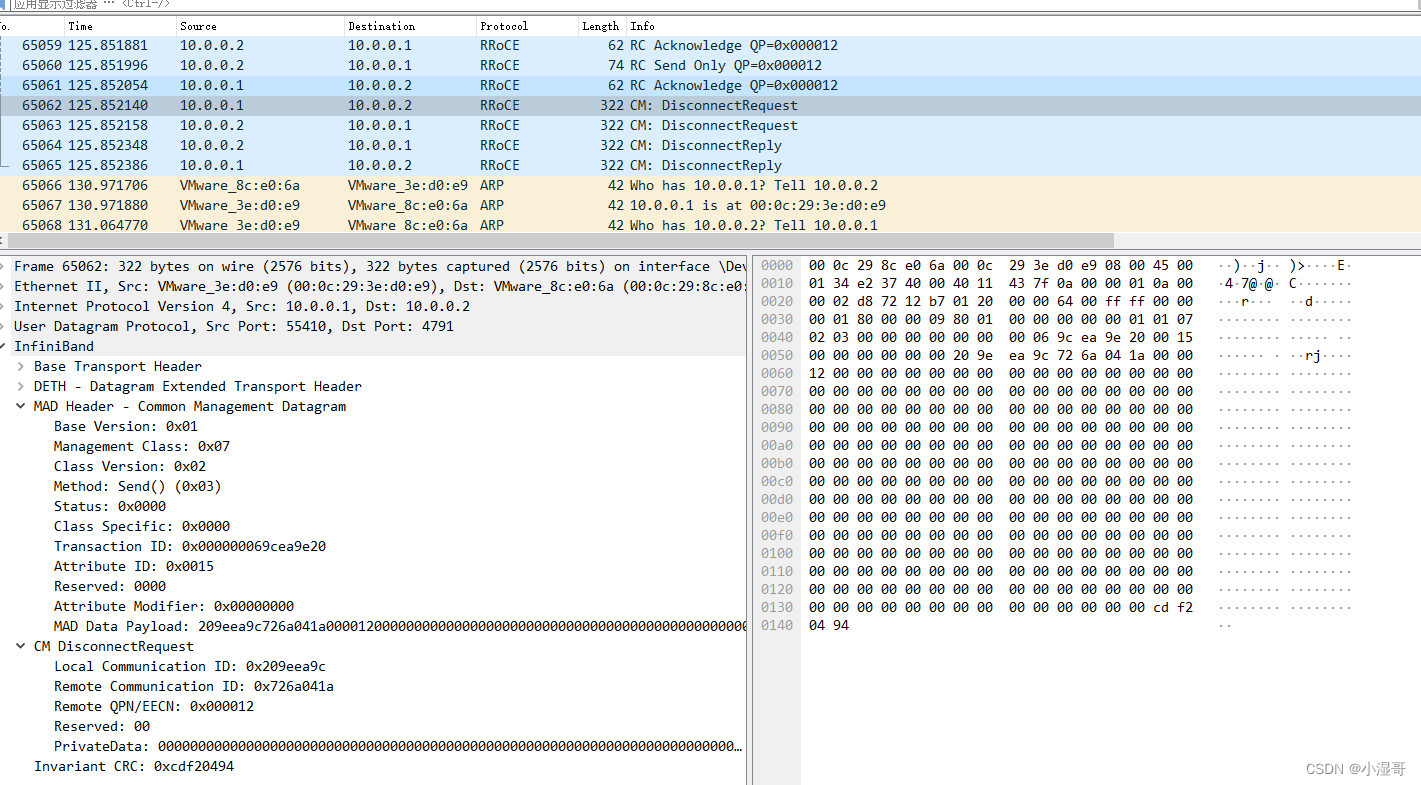Click hex bytes row at offset 0010

click(x=1000, y=283)
